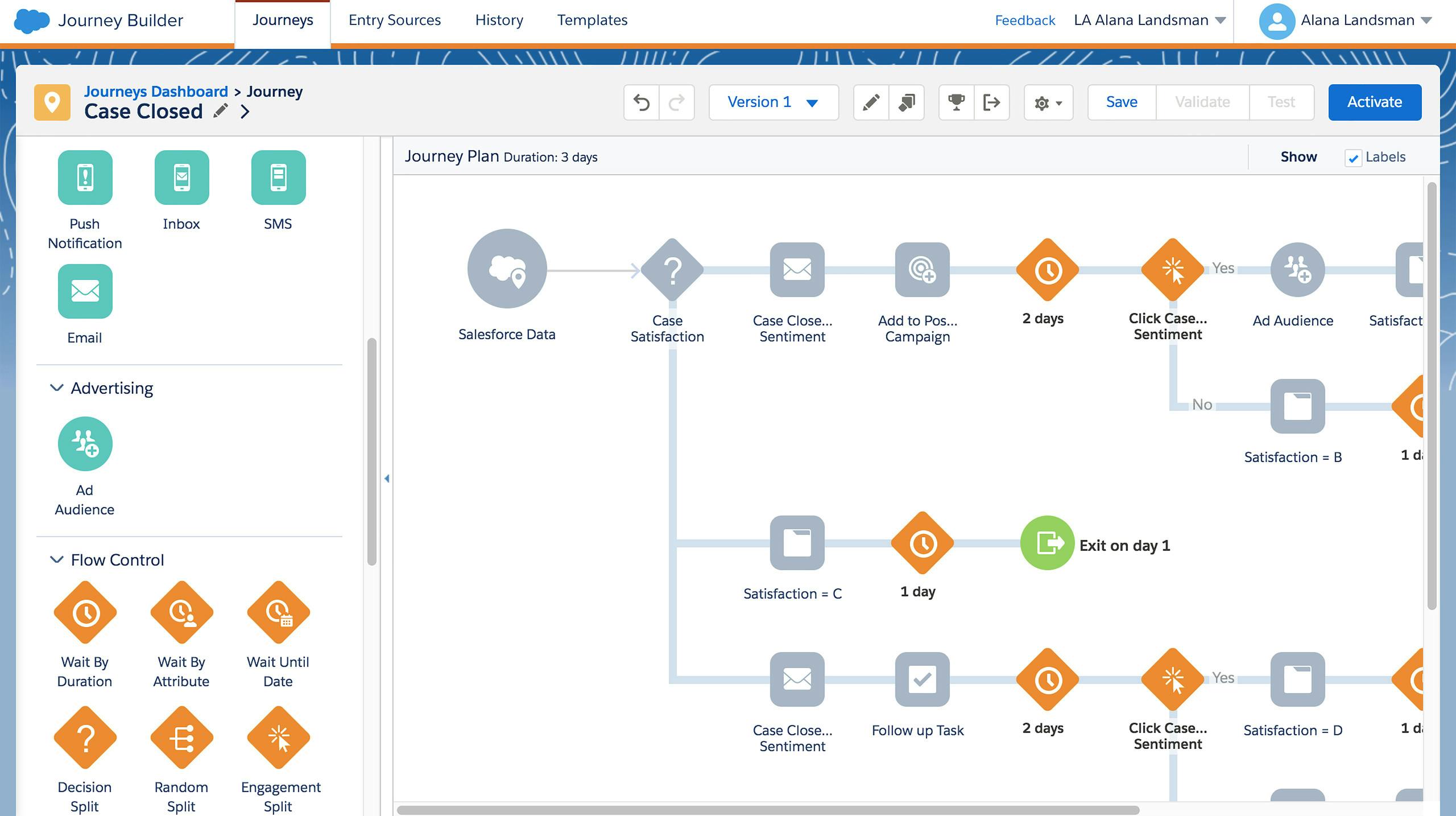Open the Version 1 dropdown

773,102
